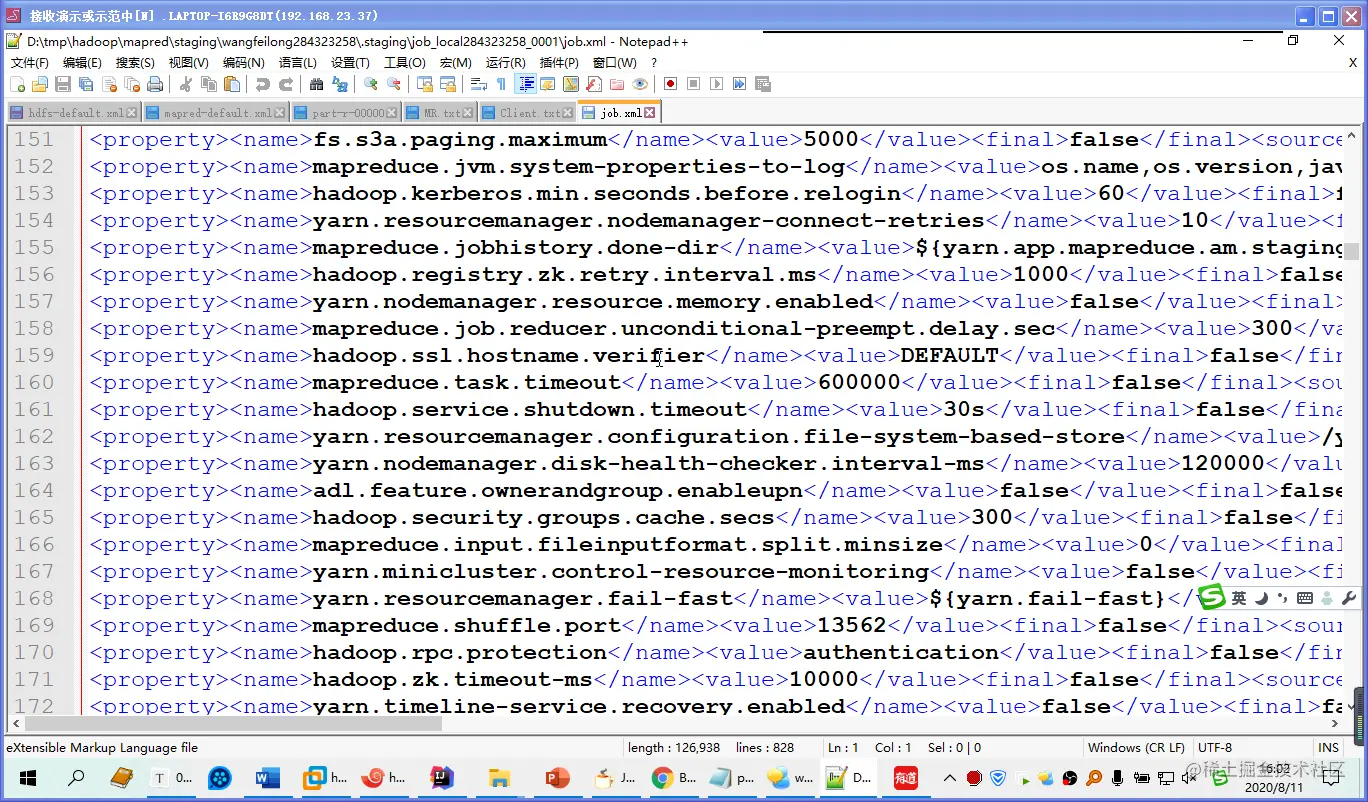Open the 视图(V) menu
This screenshot has height=802, width=1368.
188,63
